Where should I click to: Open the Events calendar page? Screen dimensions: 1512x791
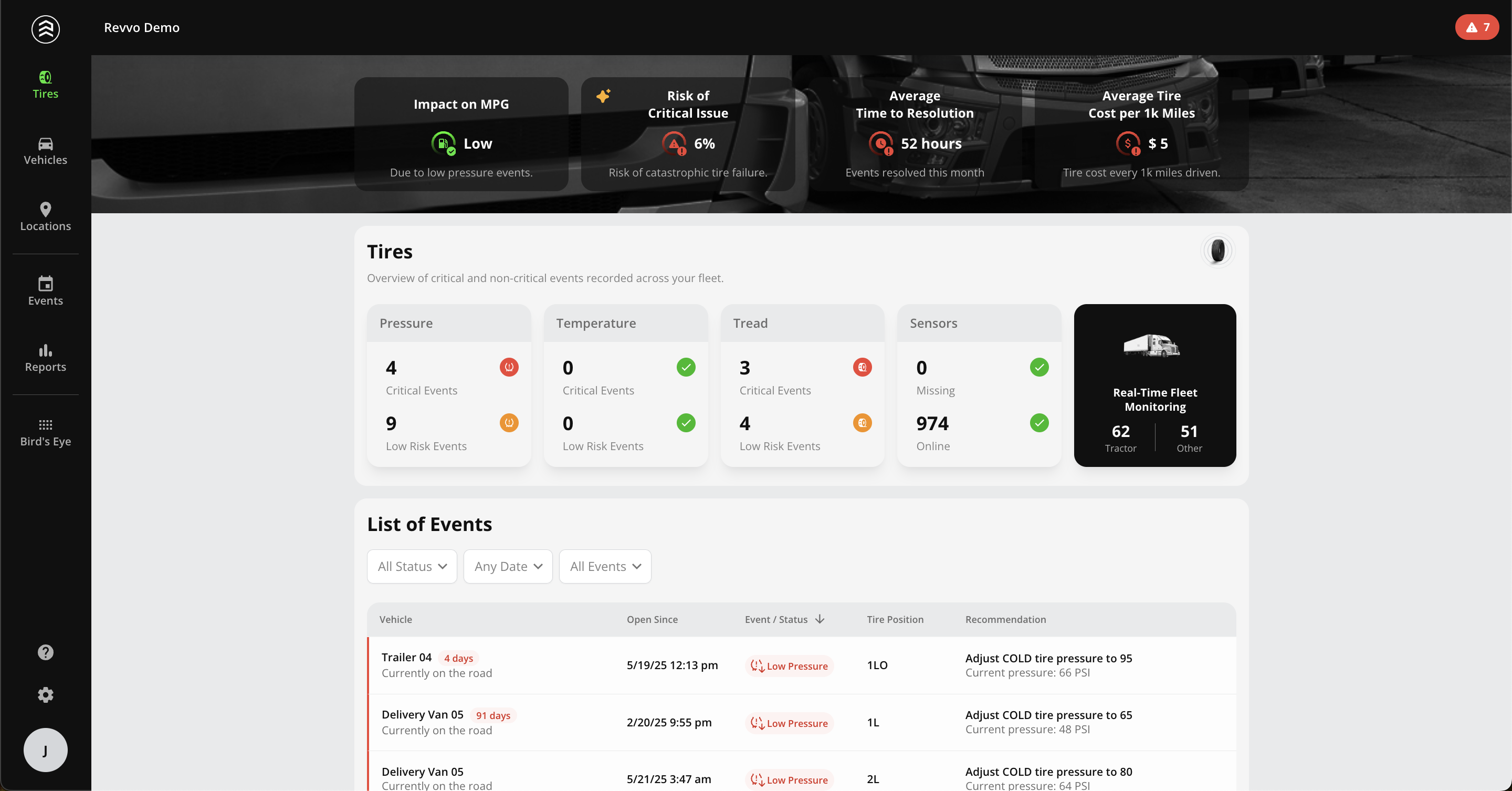45,292
